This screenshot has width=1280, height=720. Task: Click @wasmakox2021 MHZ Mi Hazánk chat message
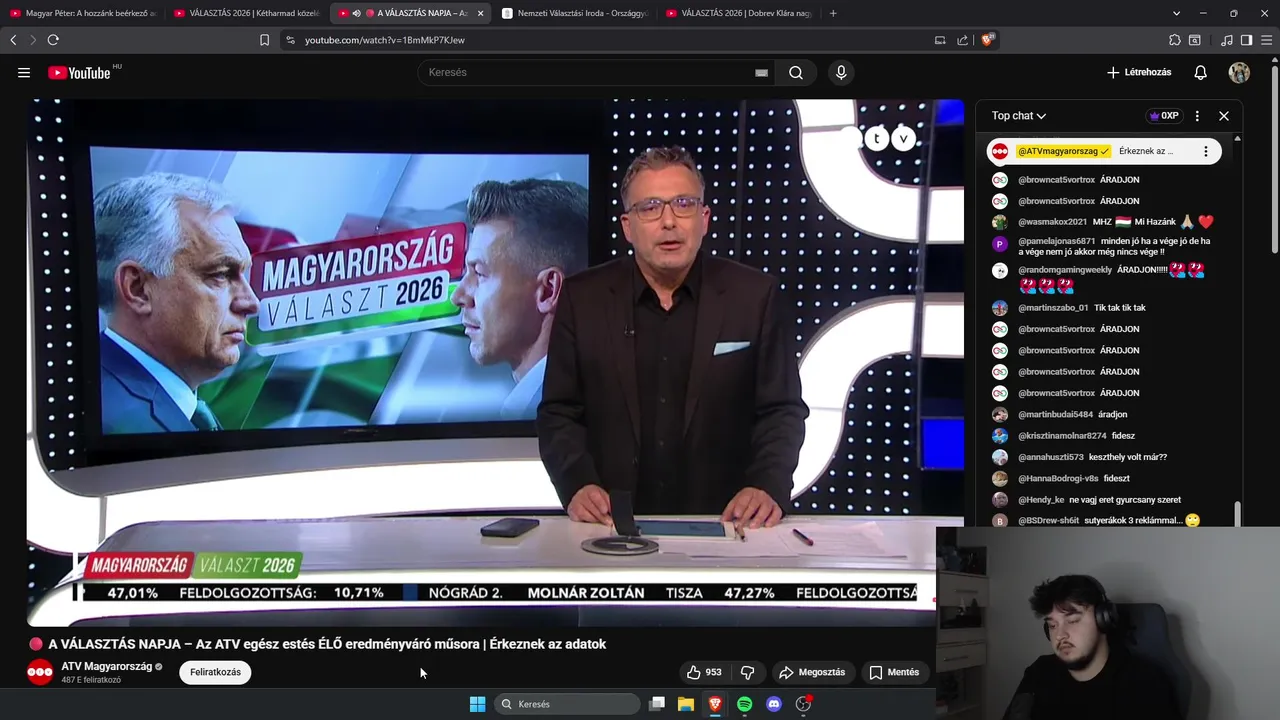1108,222
